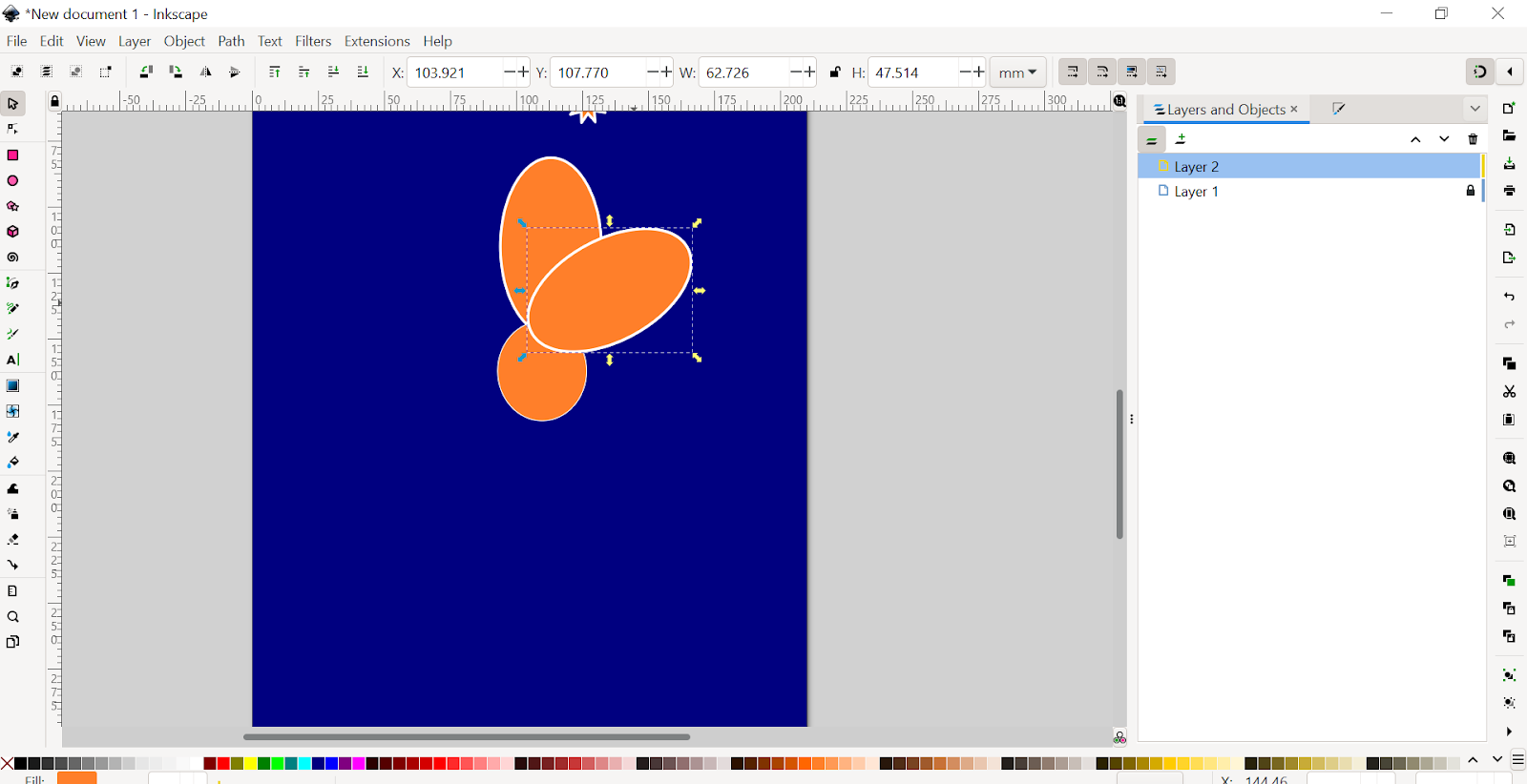Open the mm units dropdown
The height and width of the screenshot is (784, 1527).
click(1017, 72)
